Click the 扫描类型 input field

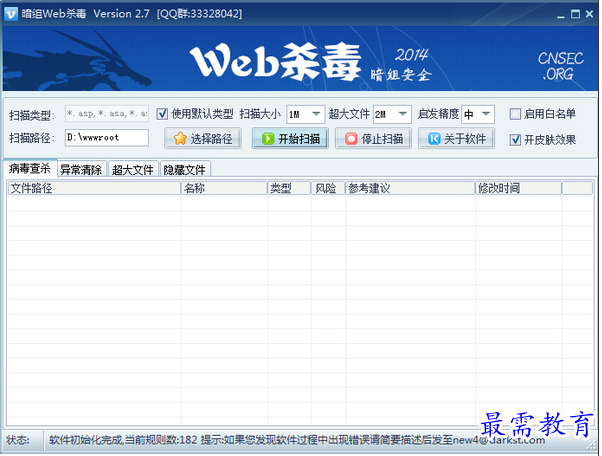(107, 114)
